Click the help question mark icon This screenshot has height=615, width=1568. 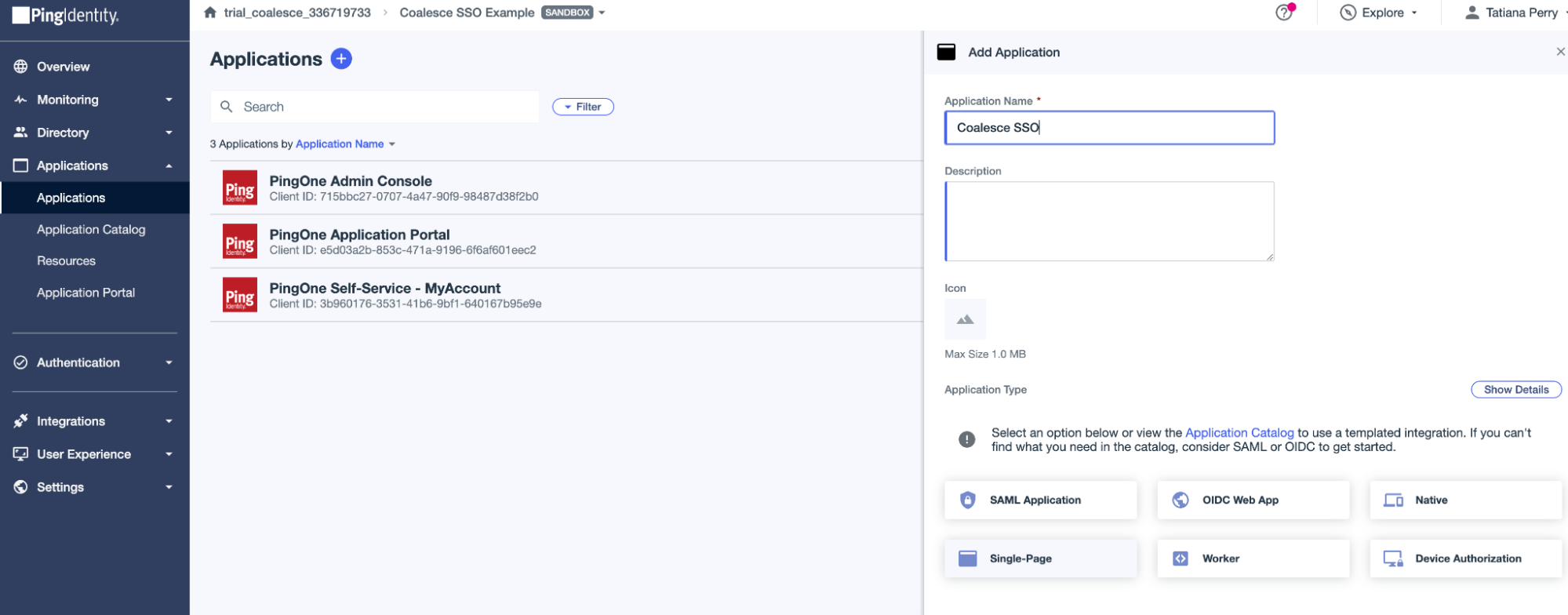(x=1284, y=13)
